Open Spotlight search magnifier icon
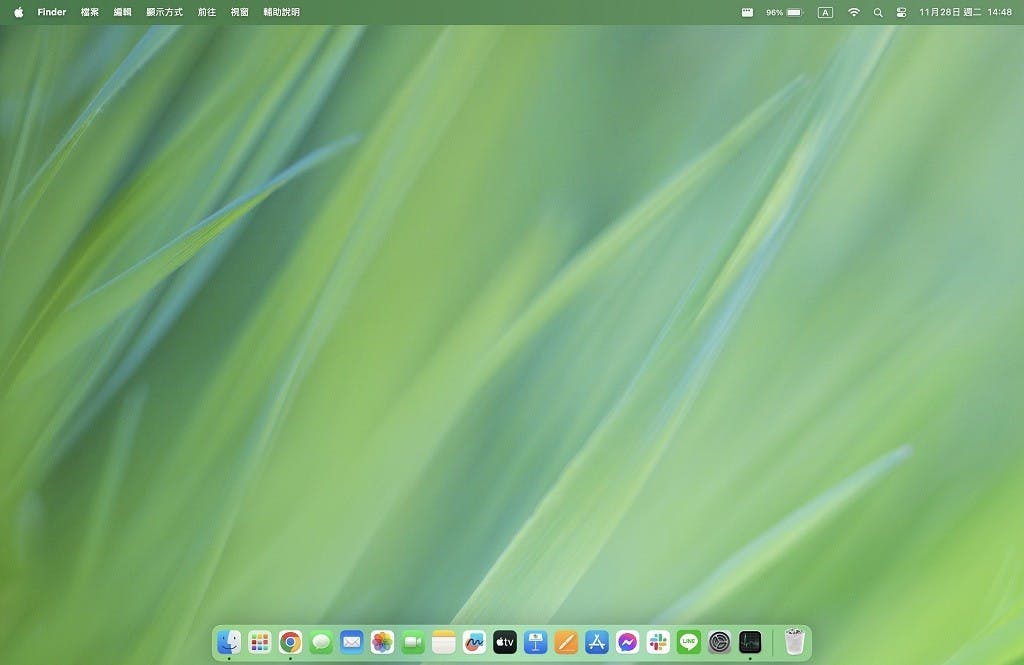1024x665 pixels. coord(878,13)
